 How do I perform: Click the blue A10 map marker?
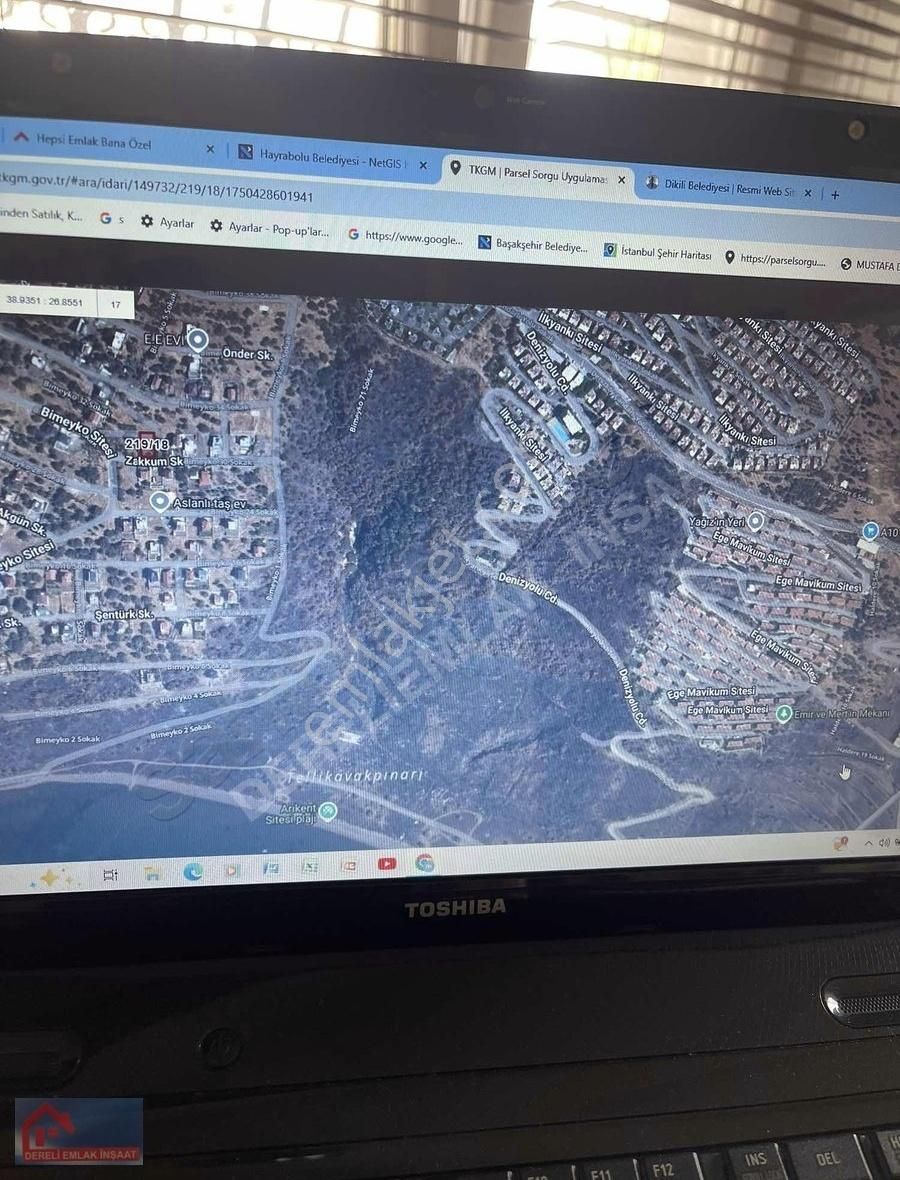click(x=871, y=531)
